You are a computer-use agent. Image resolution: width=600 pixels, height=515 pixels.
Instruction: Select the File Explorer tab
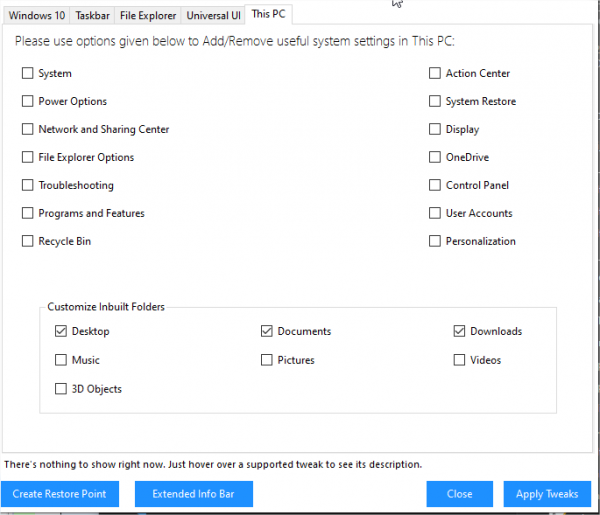(x=148, y=16)
